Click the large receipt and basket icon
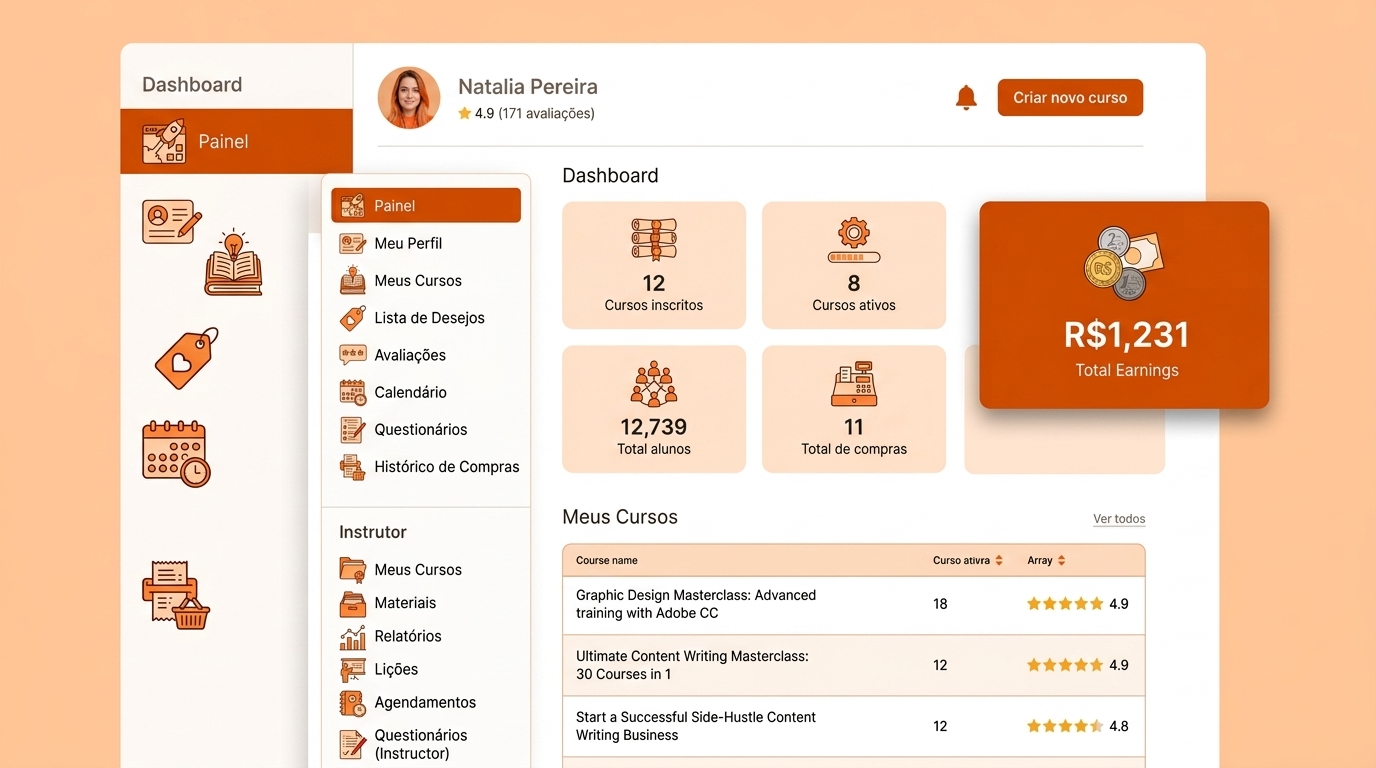Image resolution: width=1376 pixels, height=768 pixels. coord(176,595)
